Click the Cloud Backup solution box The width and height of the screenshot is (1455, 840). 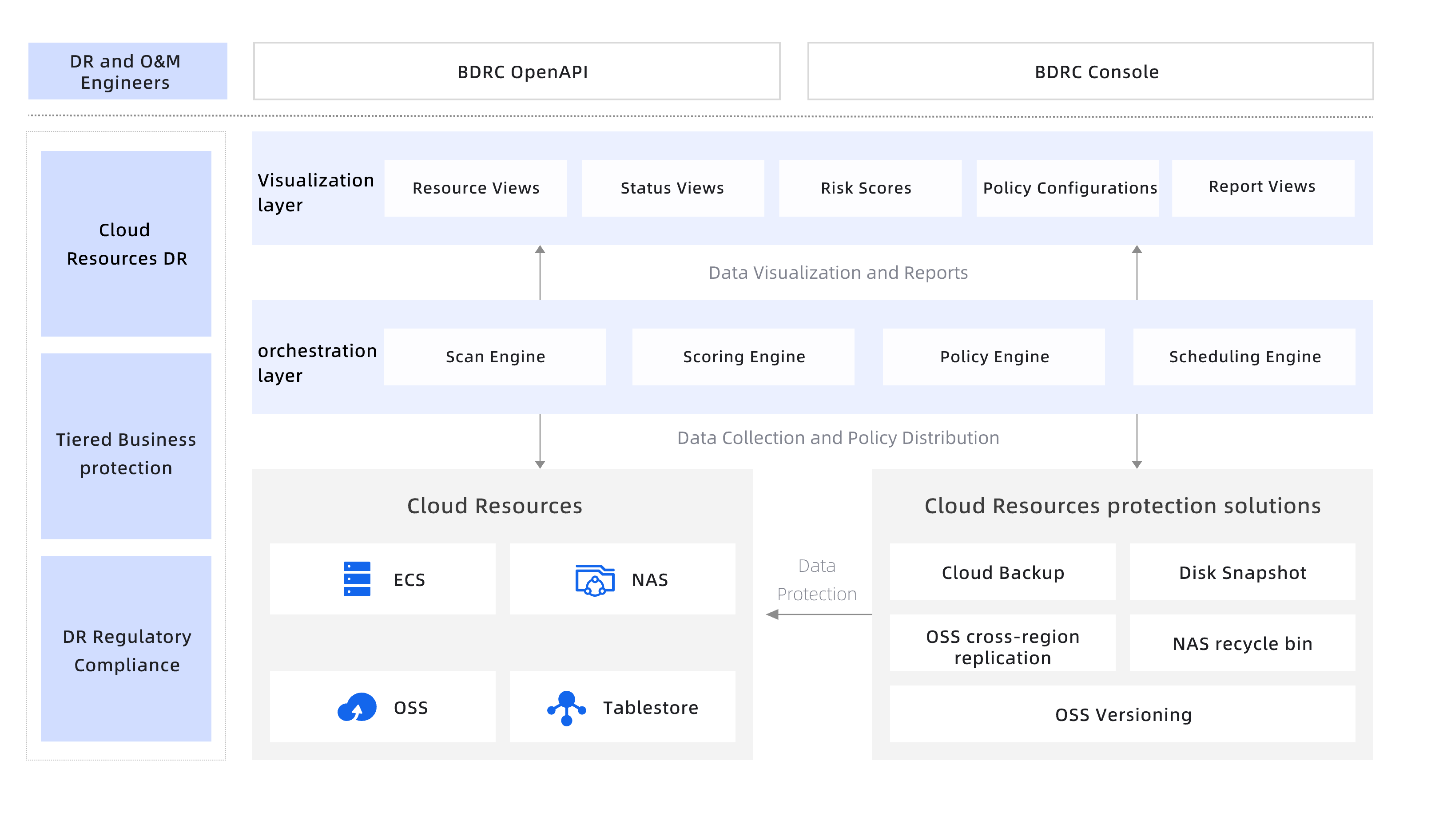coord(1002,572)
